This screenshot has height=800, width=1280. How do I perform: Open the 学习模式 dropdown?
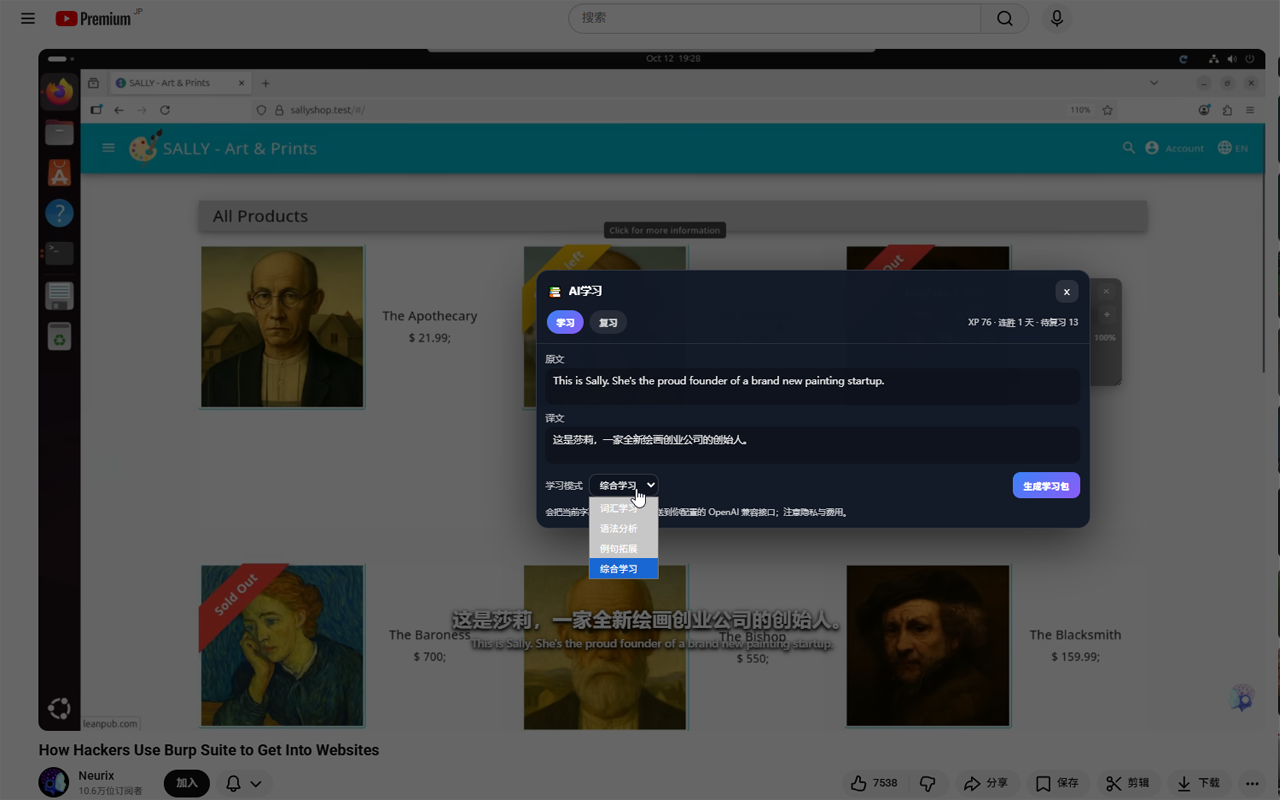click(x=623, y=484)
